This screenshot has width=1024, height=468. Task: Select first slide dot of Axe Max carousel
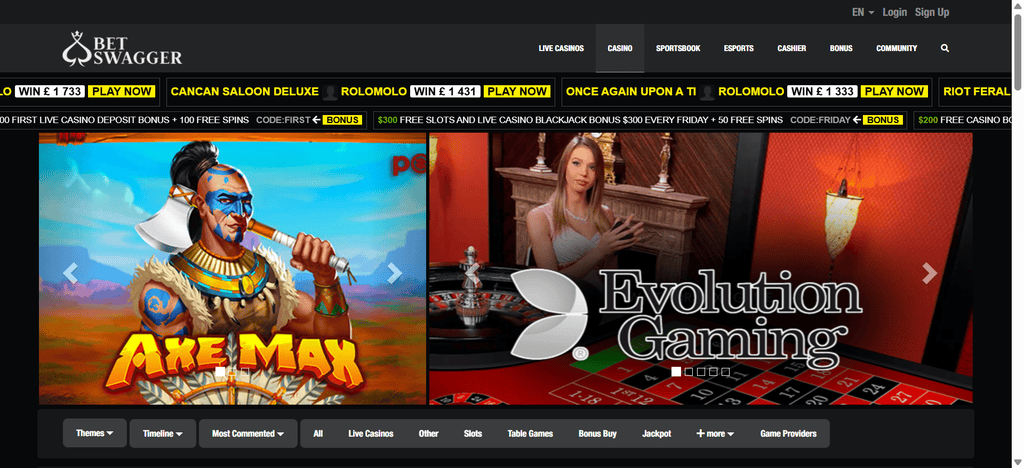pos(220,371)
